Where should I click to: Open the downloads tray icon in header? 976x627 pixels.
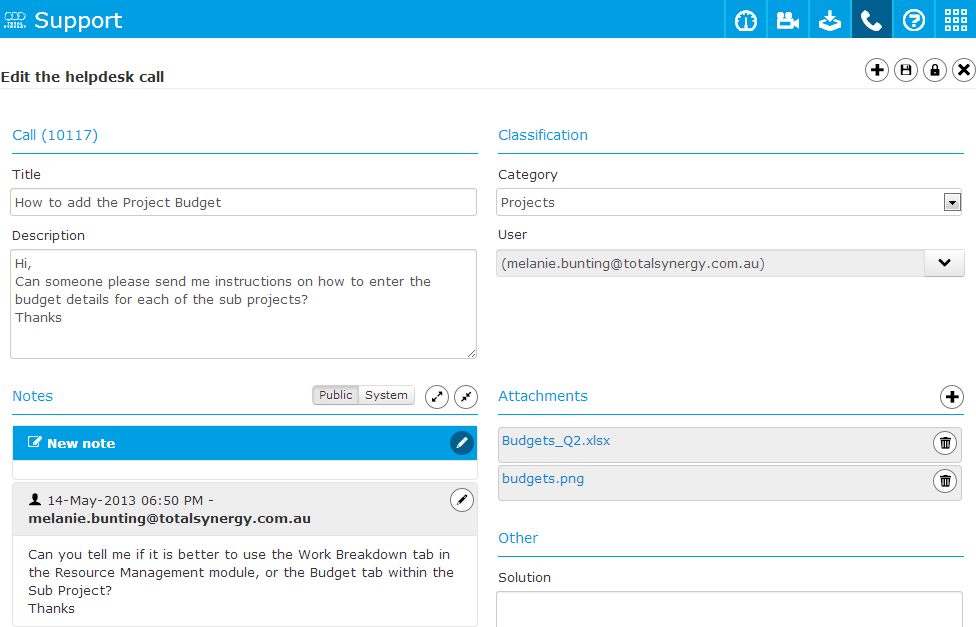(830, 20)
